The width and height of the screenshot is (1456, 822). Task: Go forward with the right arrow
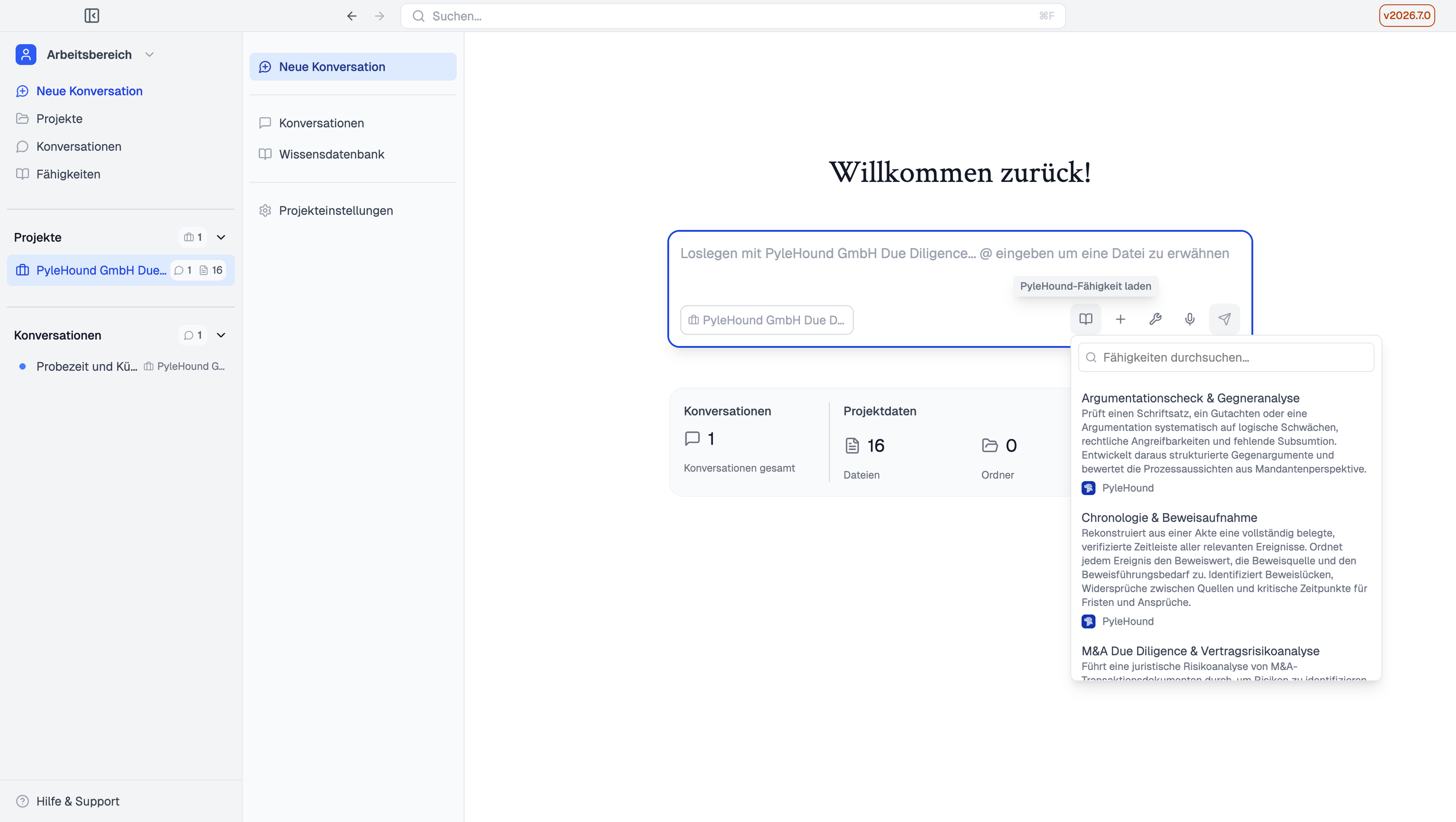coord(380,16)
